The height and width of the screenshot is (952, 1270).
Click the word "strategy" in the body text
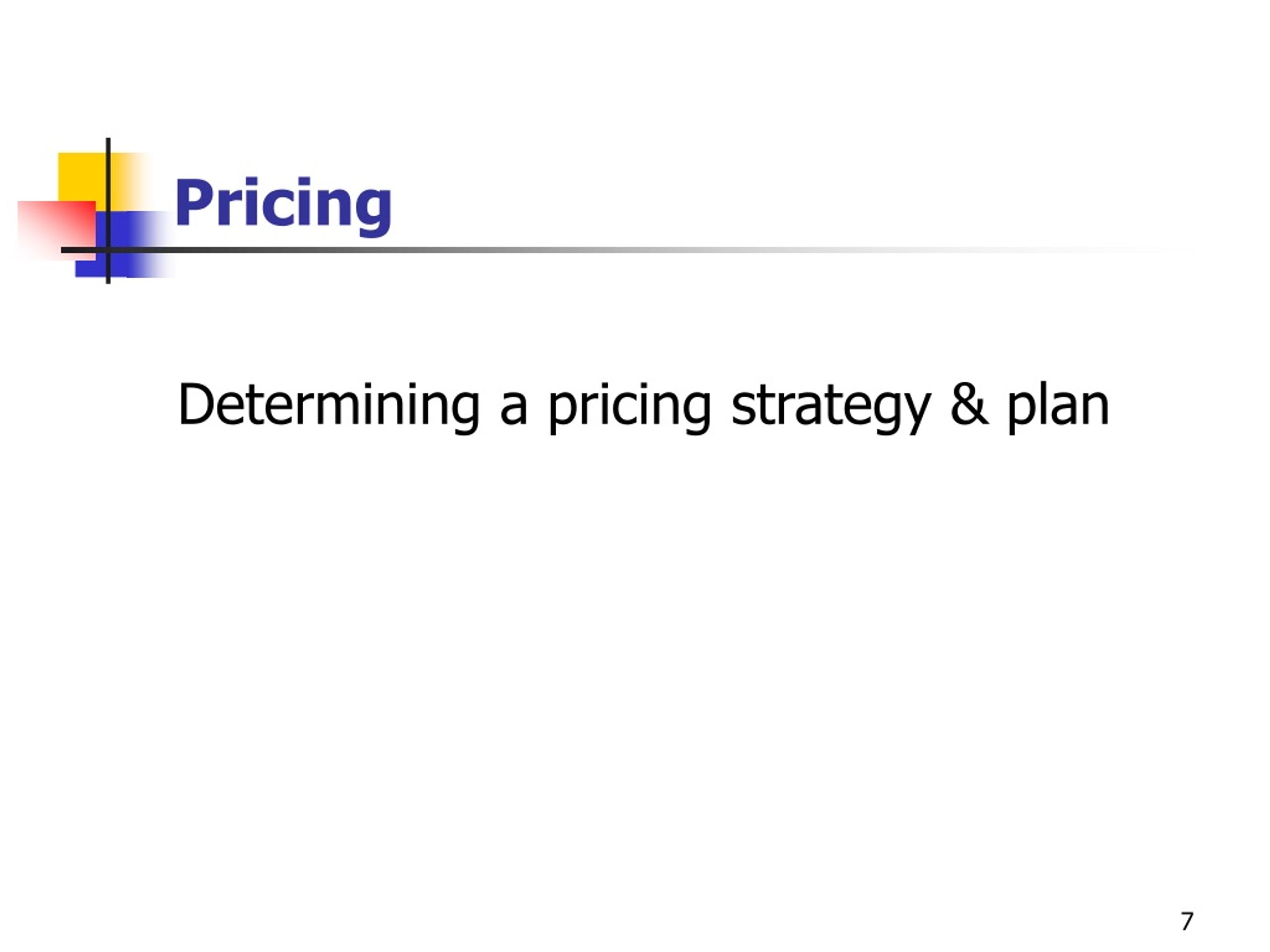click(831, 407)
